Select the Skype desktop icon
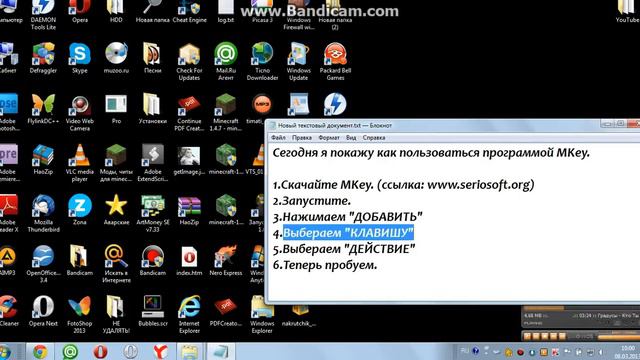Viewport: 640px width, 360px height. click(x=80, y=58)
